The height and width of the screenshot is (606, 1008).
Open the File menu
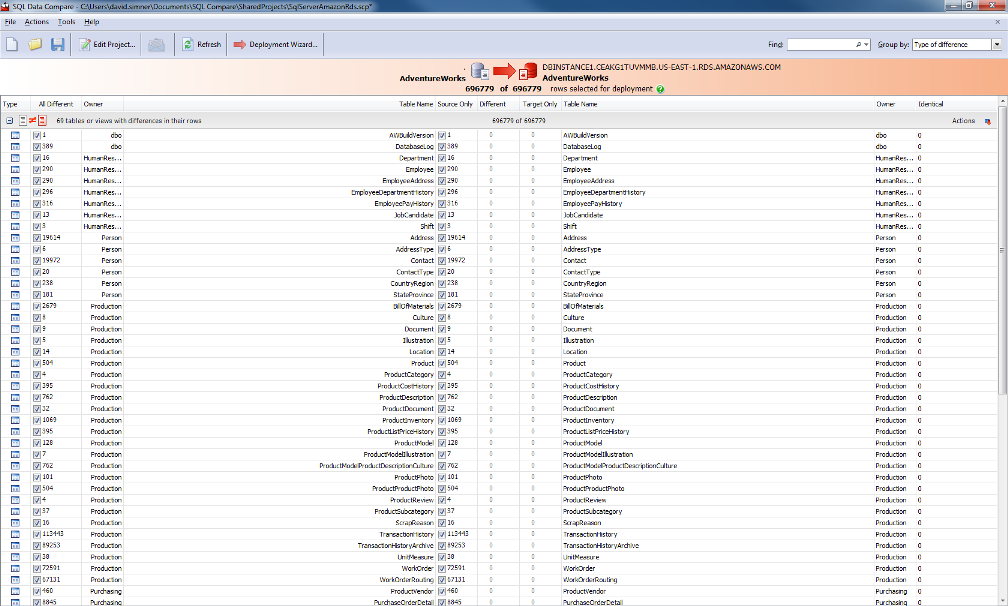tap(10, 22)
